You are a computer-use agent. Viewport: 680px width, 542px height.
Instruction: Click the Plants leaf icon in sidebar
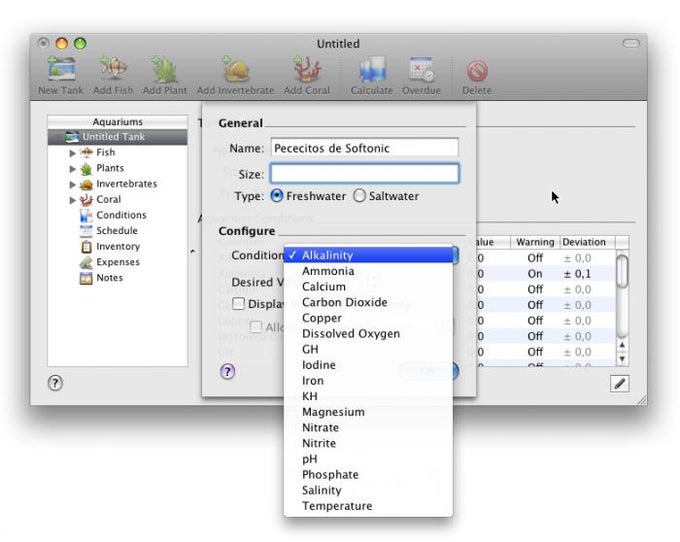(86, 168)
